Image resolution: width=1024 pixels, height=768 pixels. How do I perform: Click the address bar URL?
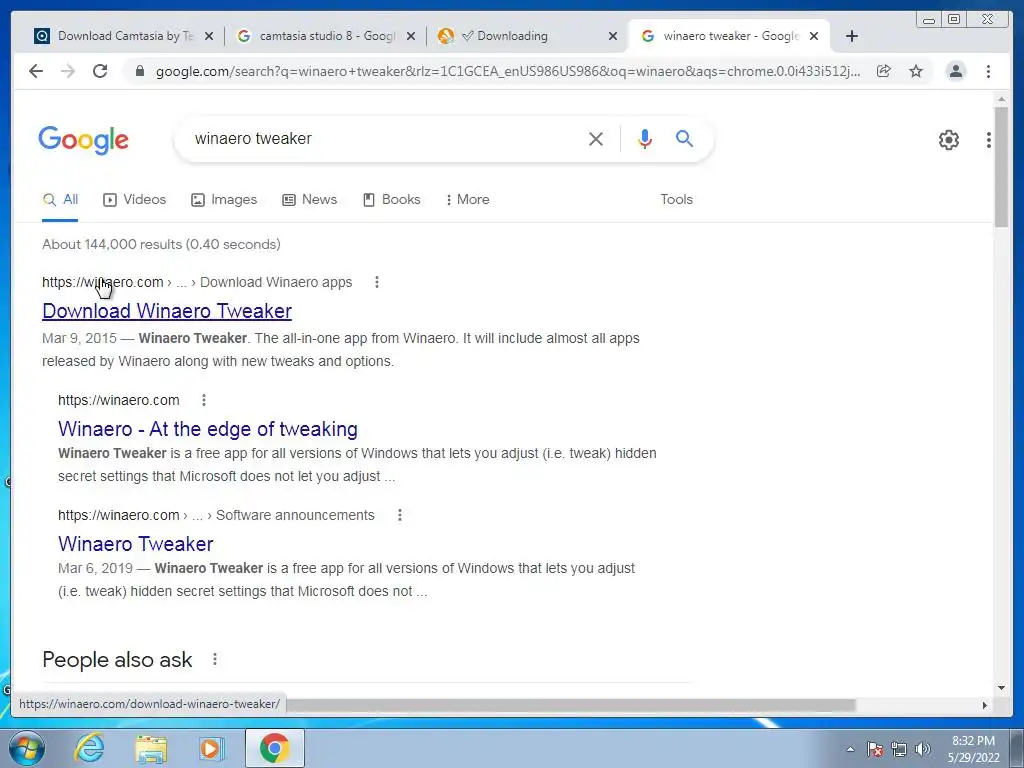(x=508, y=71)
